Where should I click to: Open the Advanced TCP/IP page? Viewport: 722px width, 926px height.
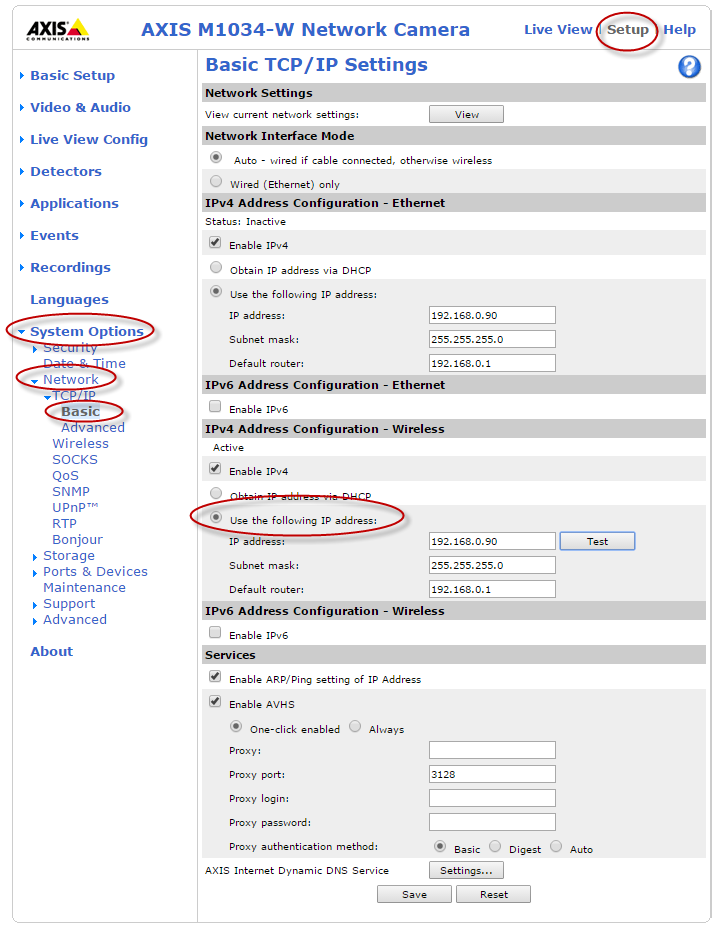tap(93, 427)
